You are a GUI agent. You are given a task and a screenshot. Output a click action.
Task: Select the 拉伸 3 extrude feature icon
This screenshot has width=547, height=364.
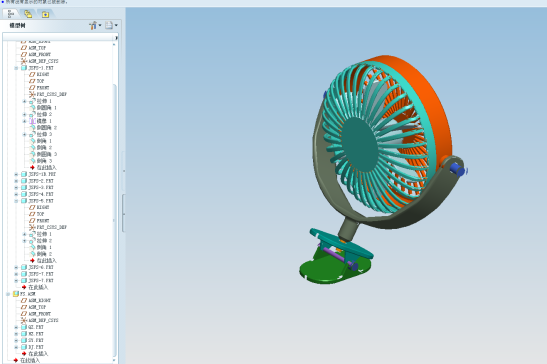[x=32, y=134]
